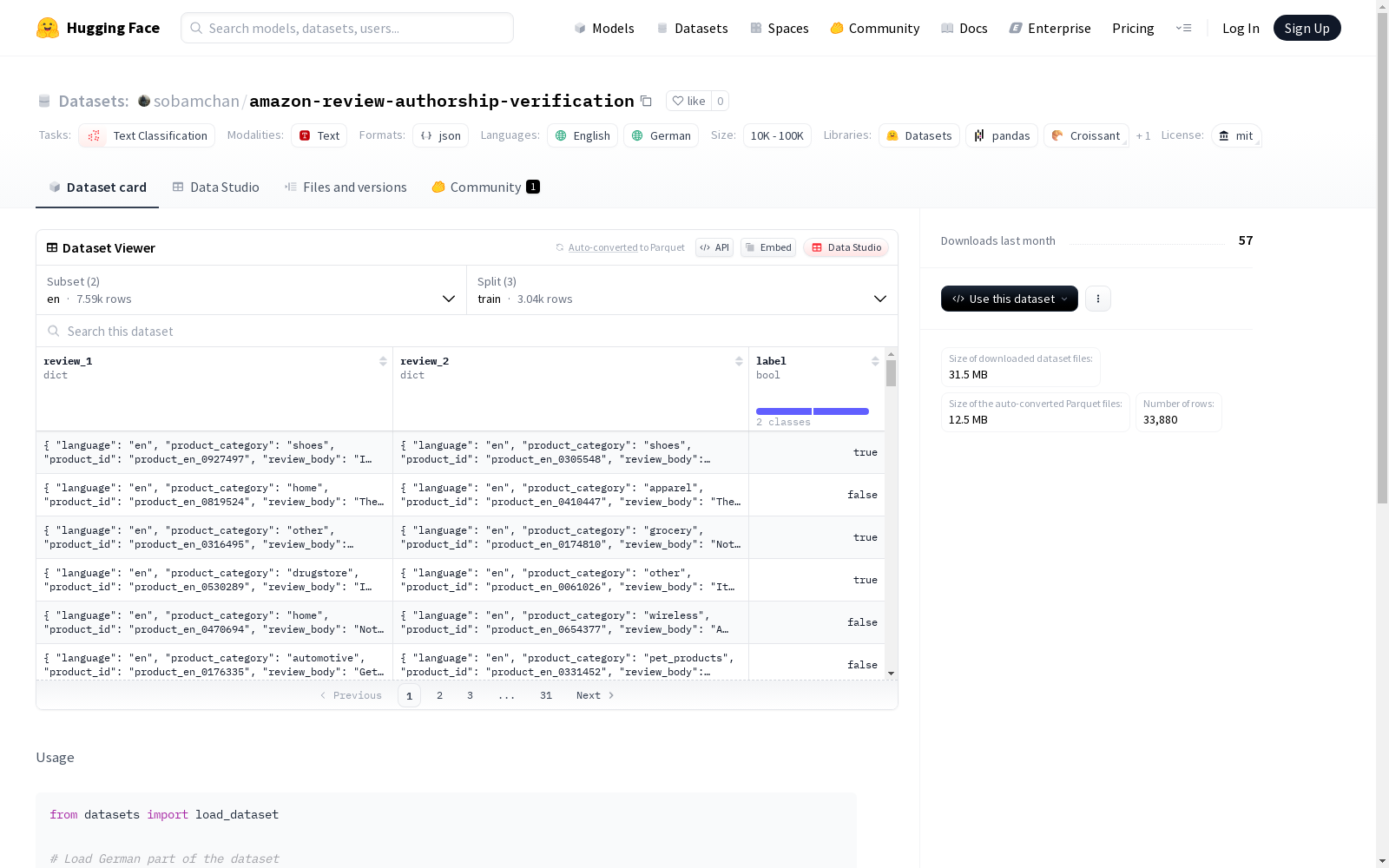The image size is (1389, 868).
Task: Click review_2 cell with category apparel
Action: coord(570,495)
